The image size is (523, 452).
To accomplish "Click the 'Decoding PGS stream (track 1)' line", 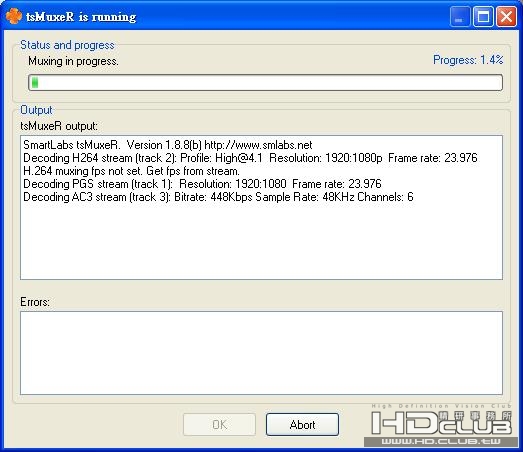I will (x=202, y=184).
